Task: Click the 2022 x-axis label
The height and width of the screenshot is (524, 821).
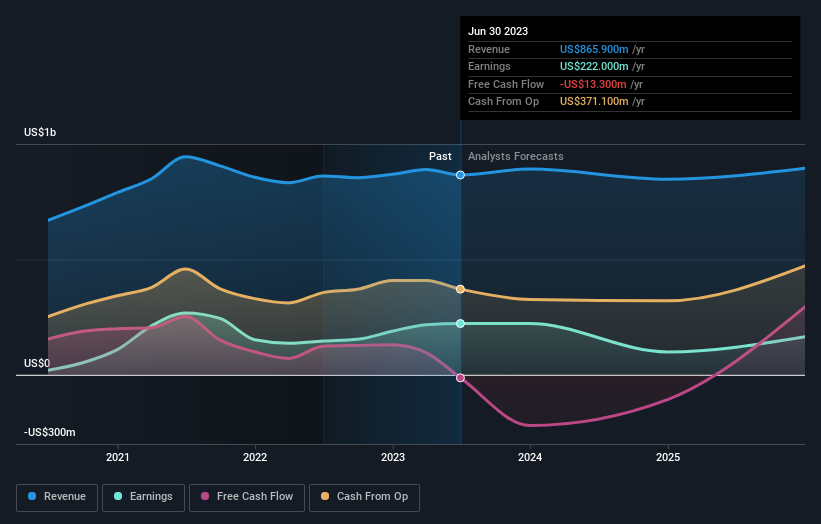Action: [255, 457]
